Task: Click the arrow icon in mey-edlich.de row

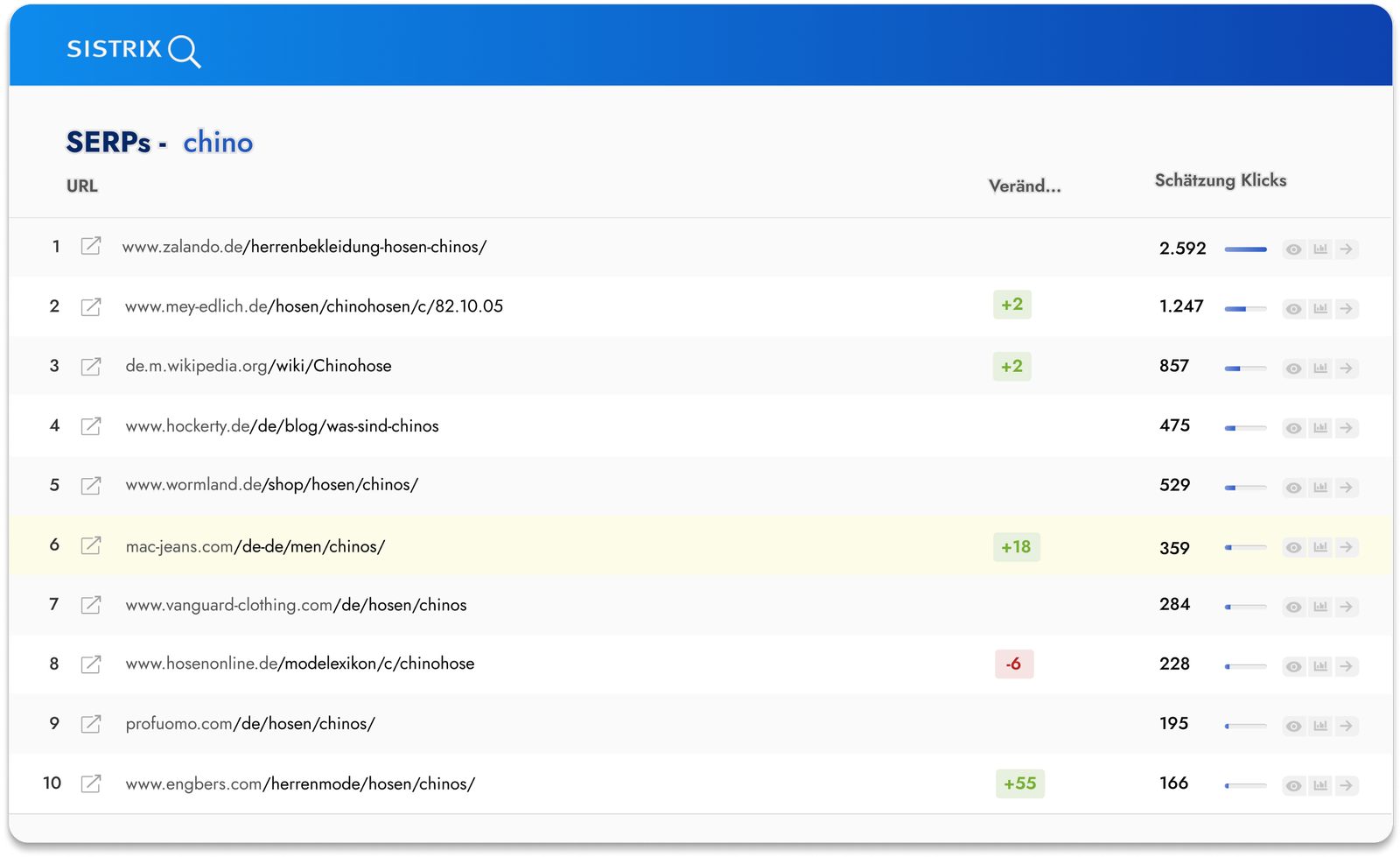Action: click(x=1347, y=309)
